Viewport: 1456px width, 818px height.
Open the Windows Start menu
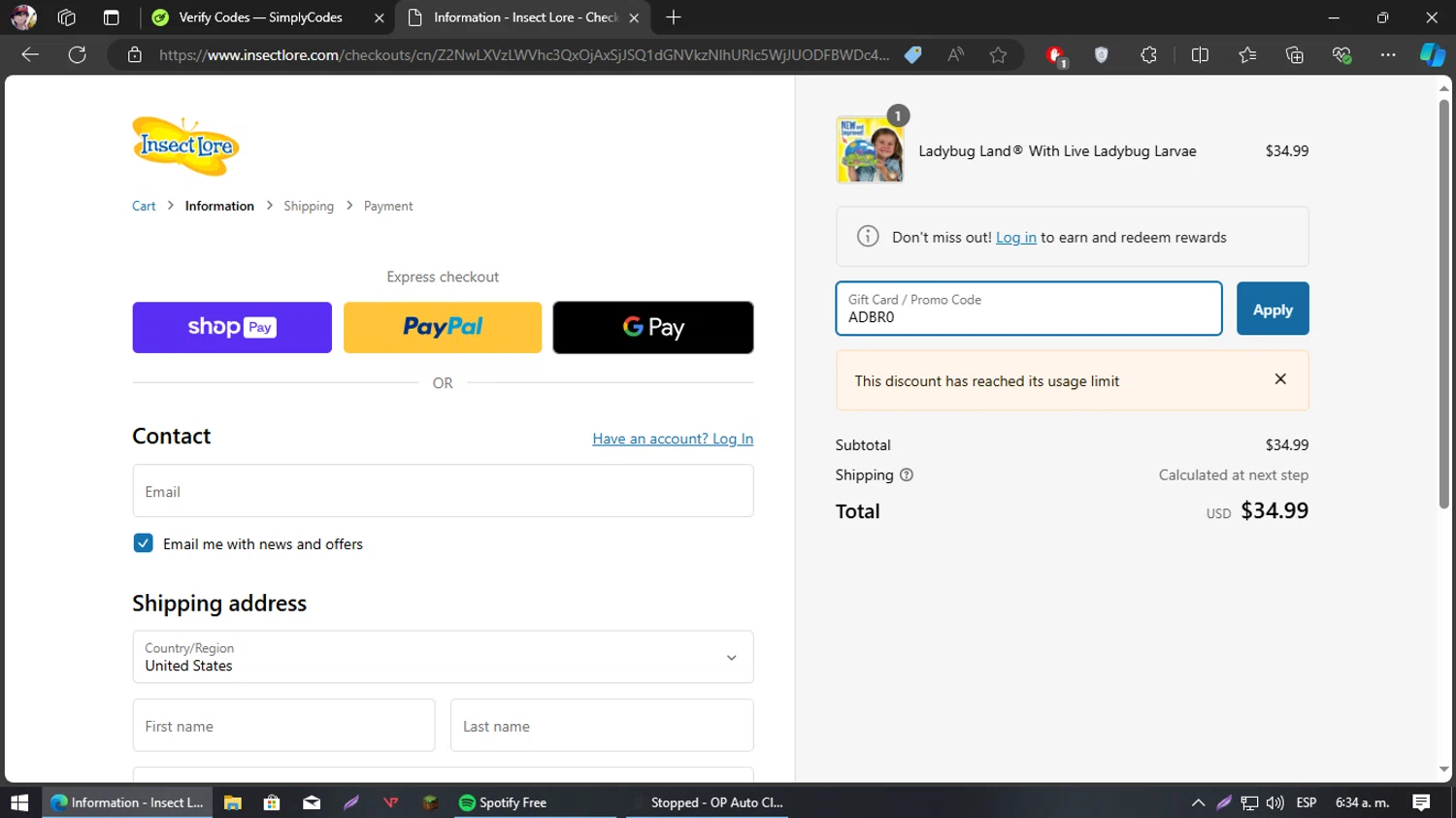pos(19,802)
